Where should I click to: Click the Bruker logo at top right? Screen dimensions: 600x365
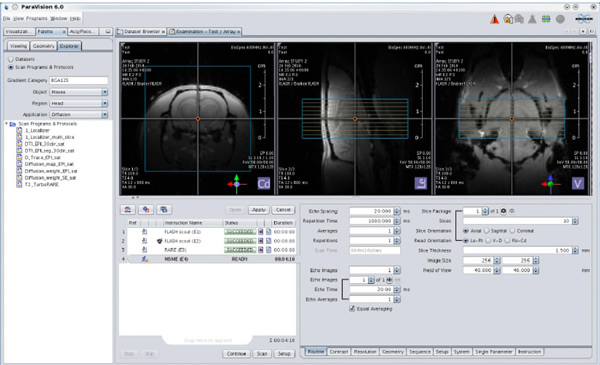(x=584, y=19)
